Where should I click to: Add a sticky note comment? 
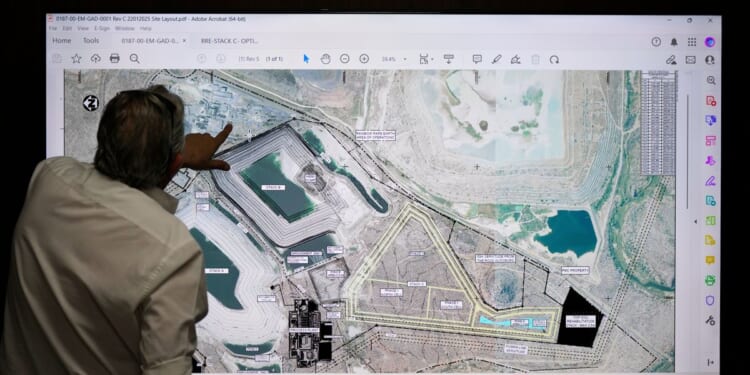point(477,59)
